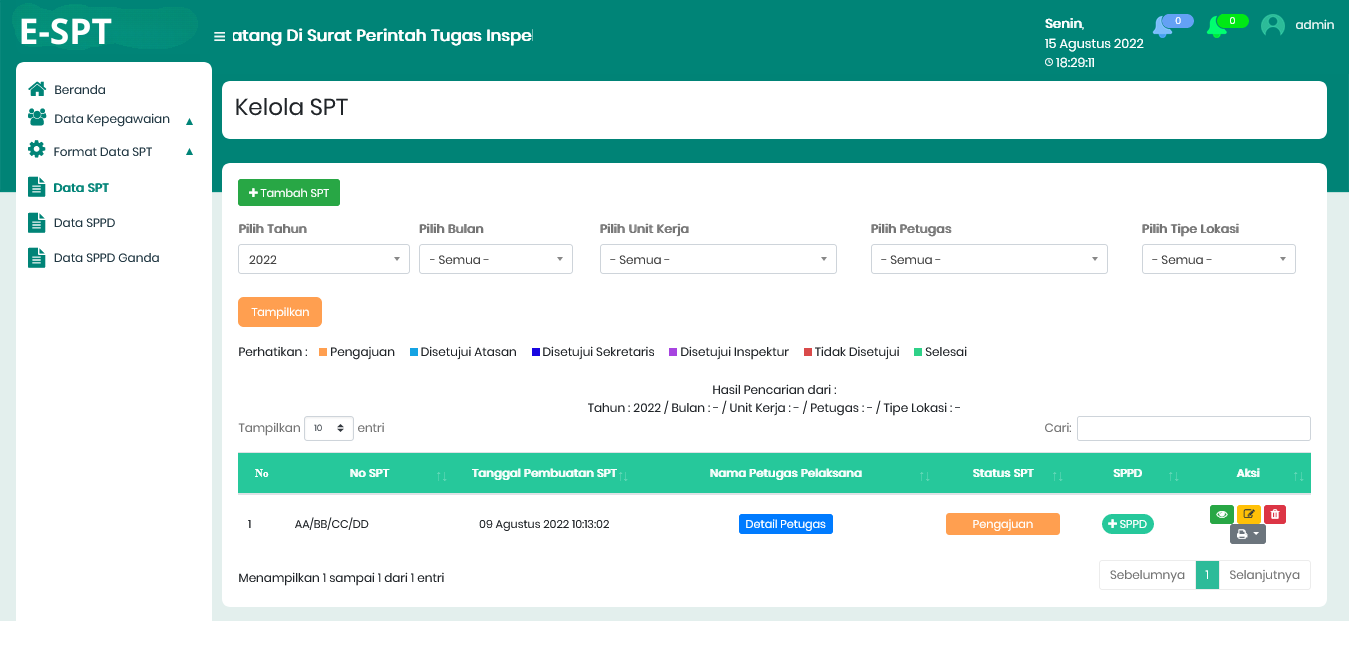Click the hamburger menu icon
Image resolution: width=1349 pixels, height=653 pixels.
(219, 37)
